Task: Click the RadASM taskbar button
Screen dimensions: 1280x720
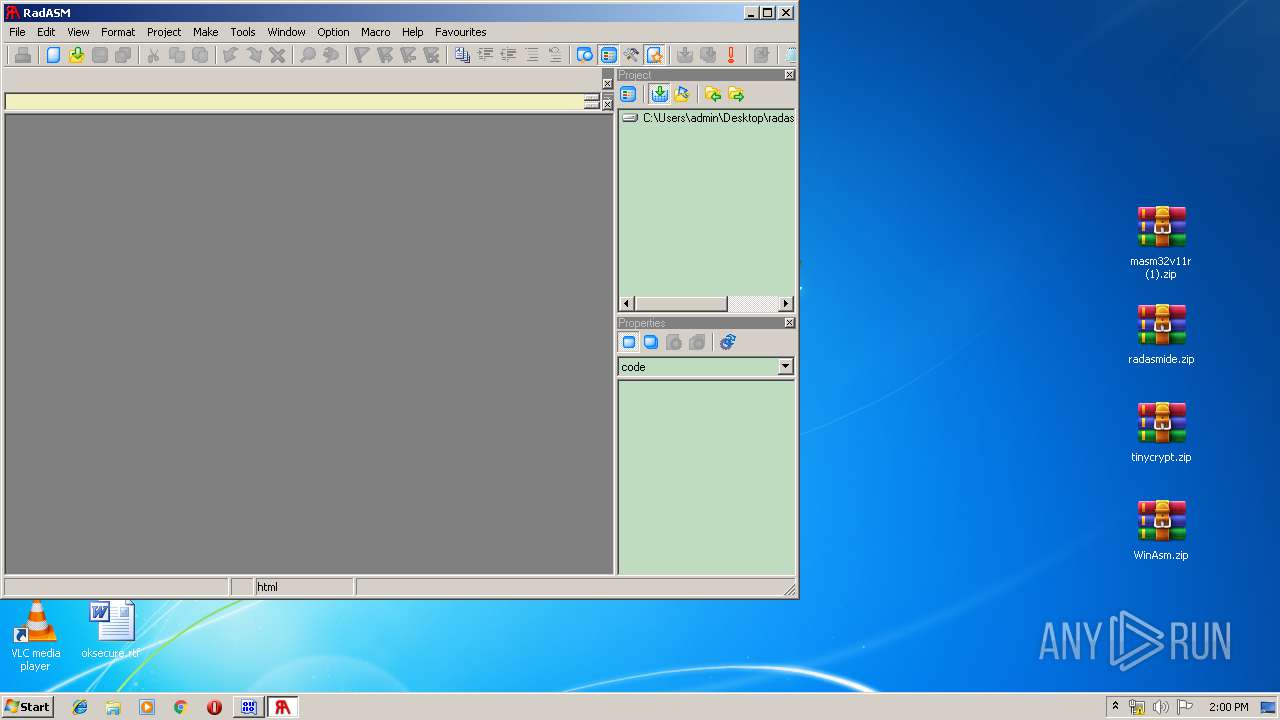Action: point(282,707)
